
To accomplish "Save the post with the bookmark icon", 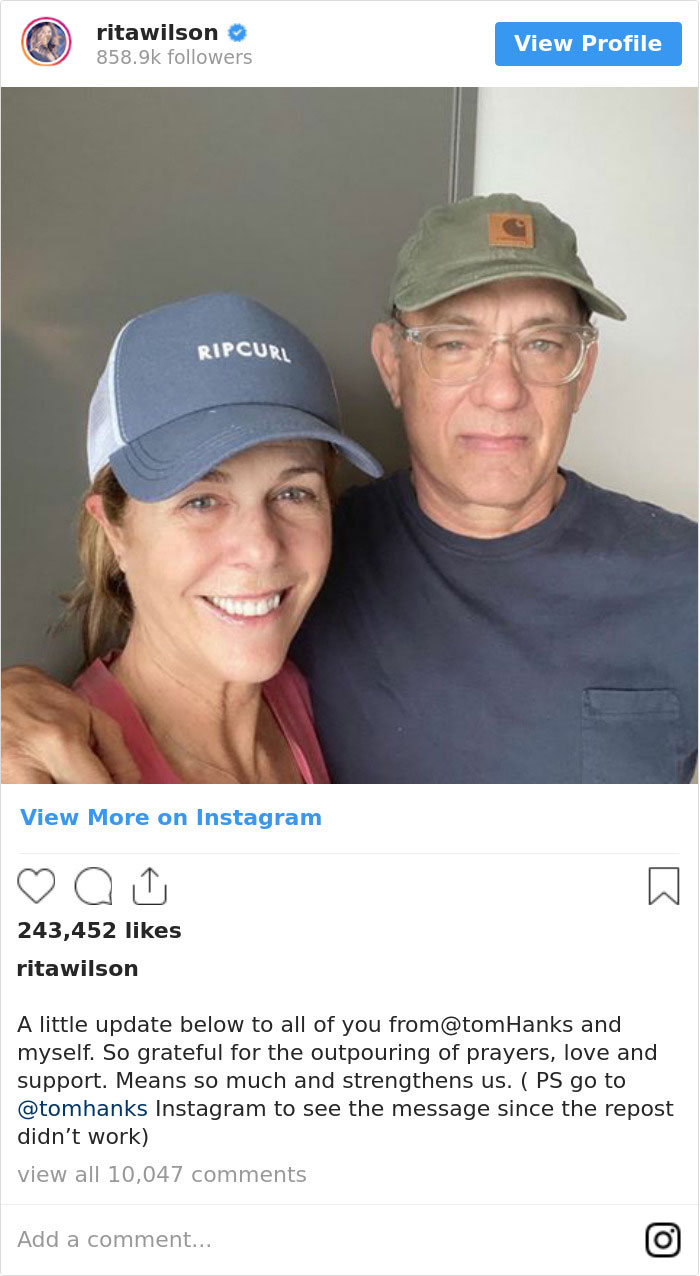I will tap(662, 886).
